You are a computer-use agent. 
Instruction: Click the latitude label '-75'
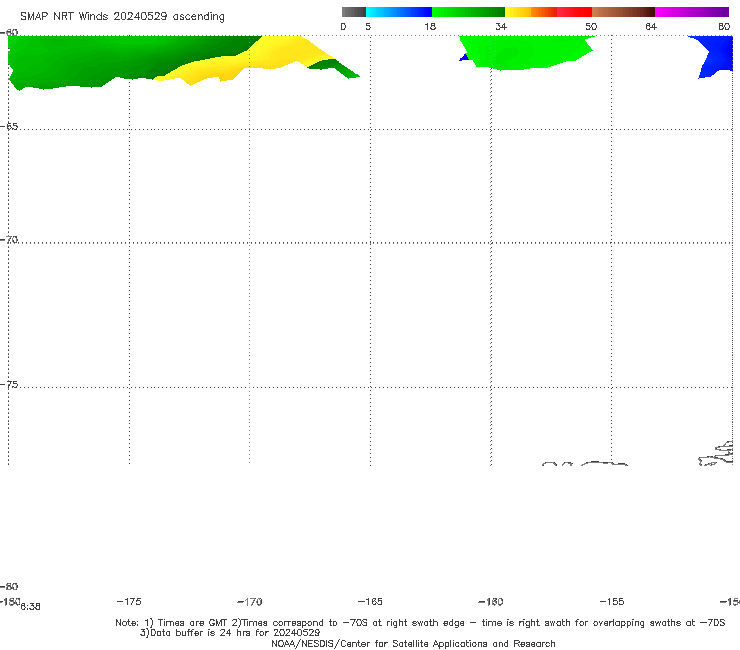(9, 385)
